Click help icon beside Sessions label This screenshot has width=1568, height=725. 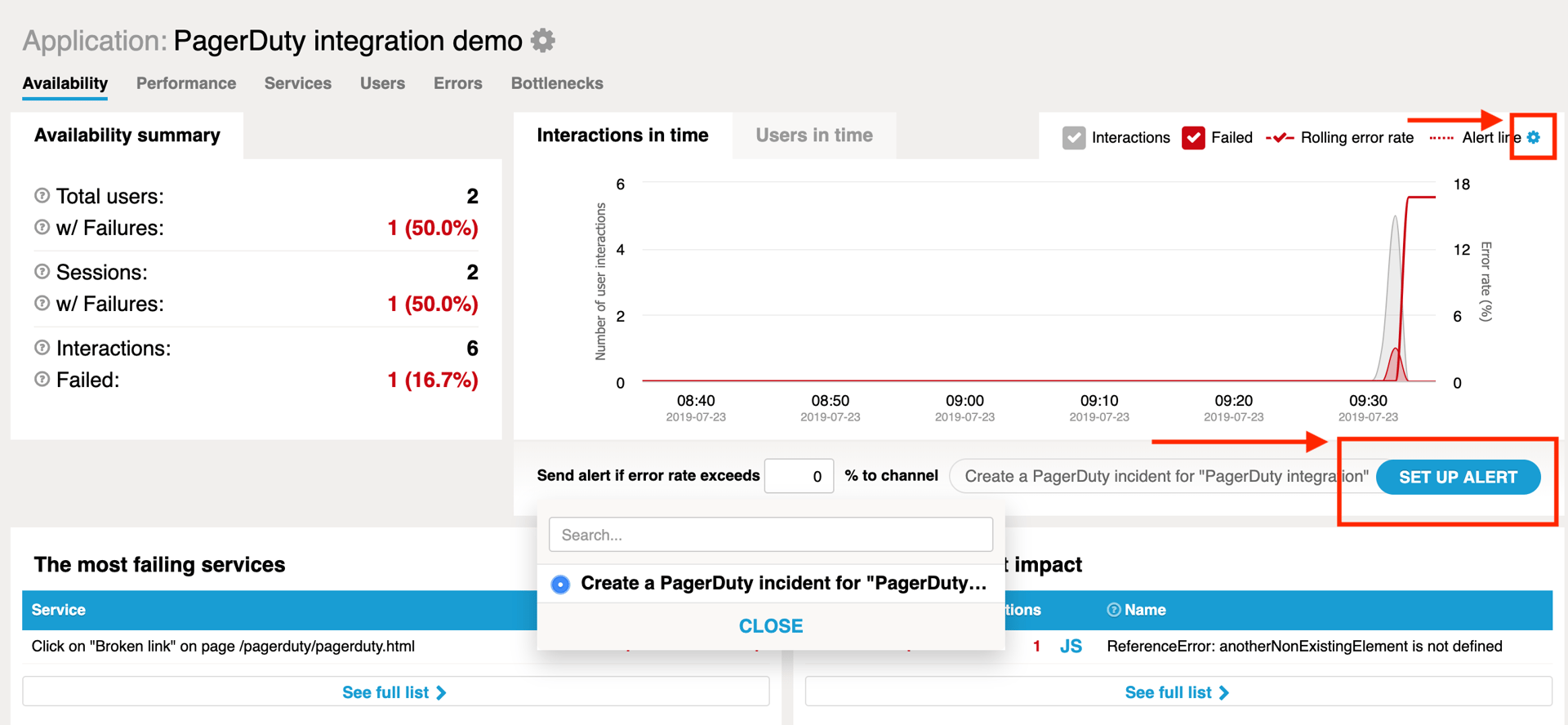(x=42, y=272)
